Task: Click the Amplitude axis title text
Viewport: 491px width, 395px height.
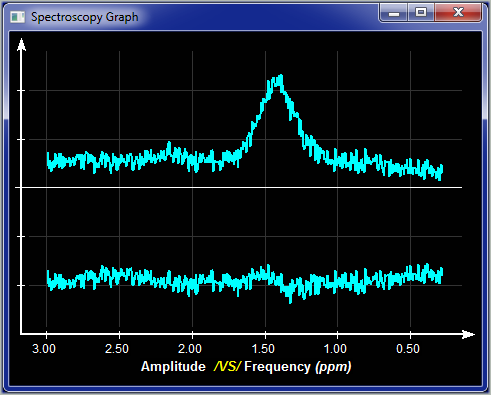Action: click(x=173, y=366)
